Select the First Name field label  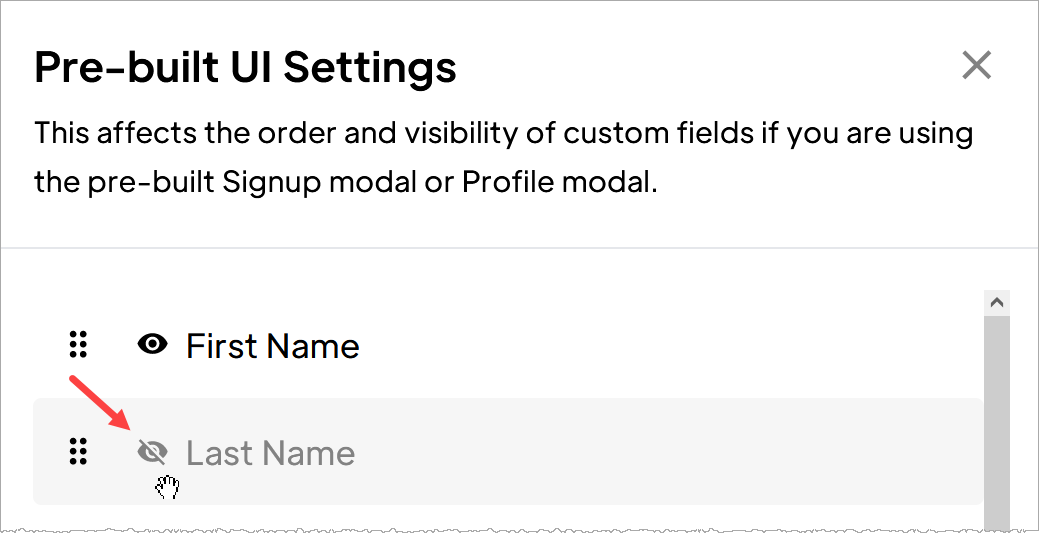[272, 346]
